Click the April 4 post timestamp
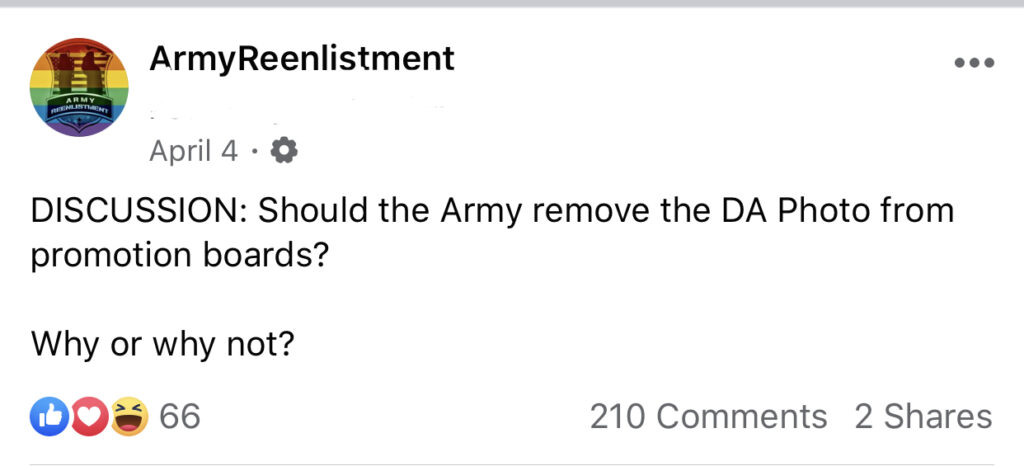 click(x=193, y=151)
